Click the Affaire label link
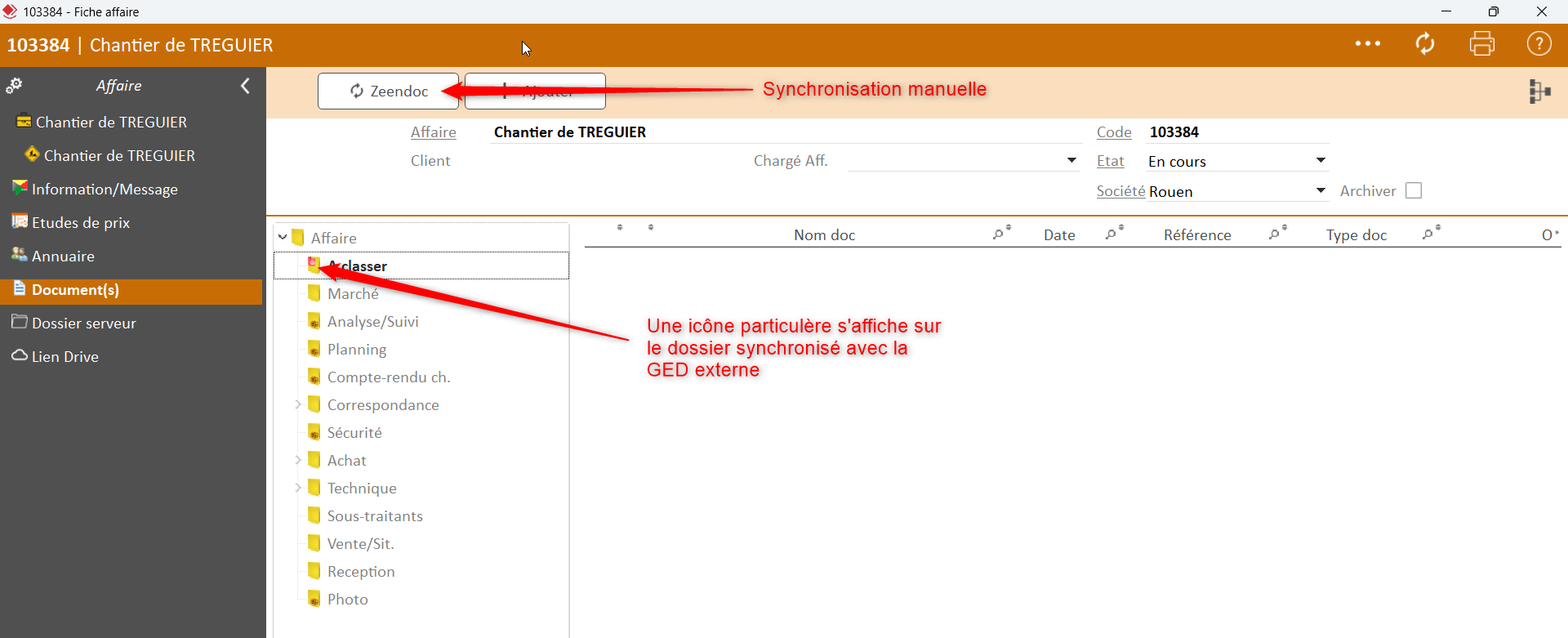 pos(434,132)
